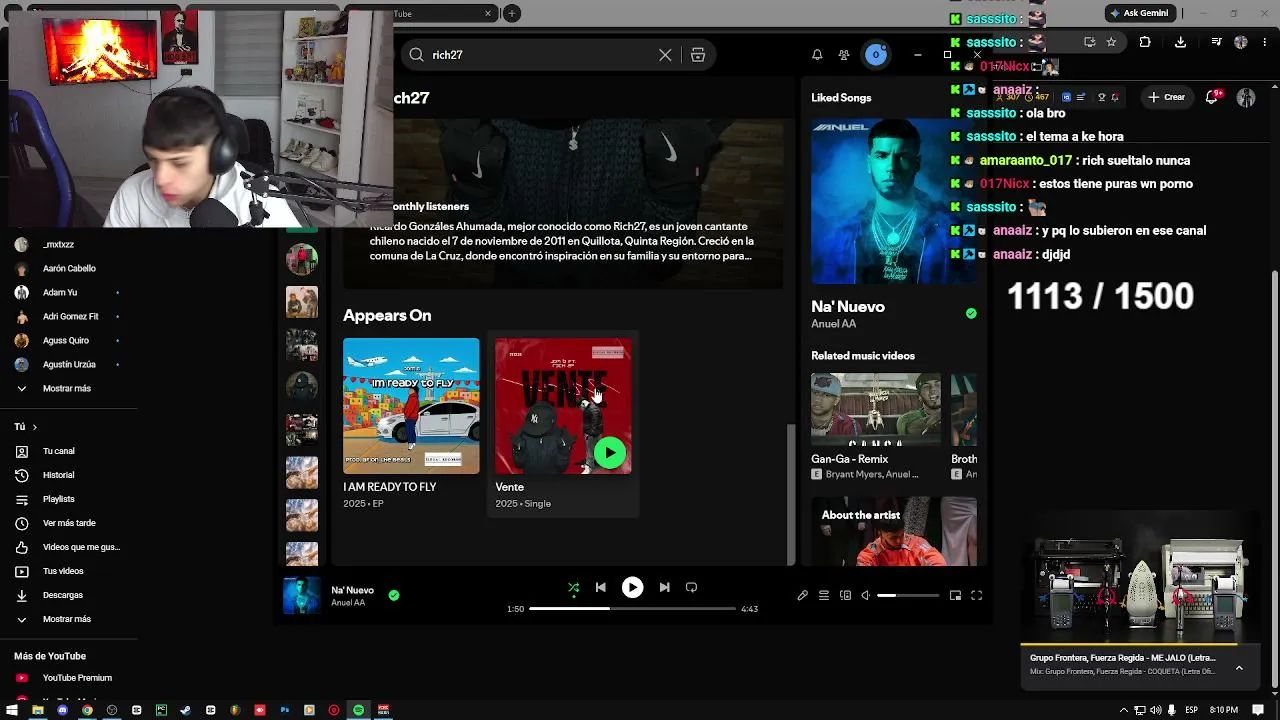Open Browse icon in Spotify search bar
This screenshot has height=720, width=1280.
point(698,55)
